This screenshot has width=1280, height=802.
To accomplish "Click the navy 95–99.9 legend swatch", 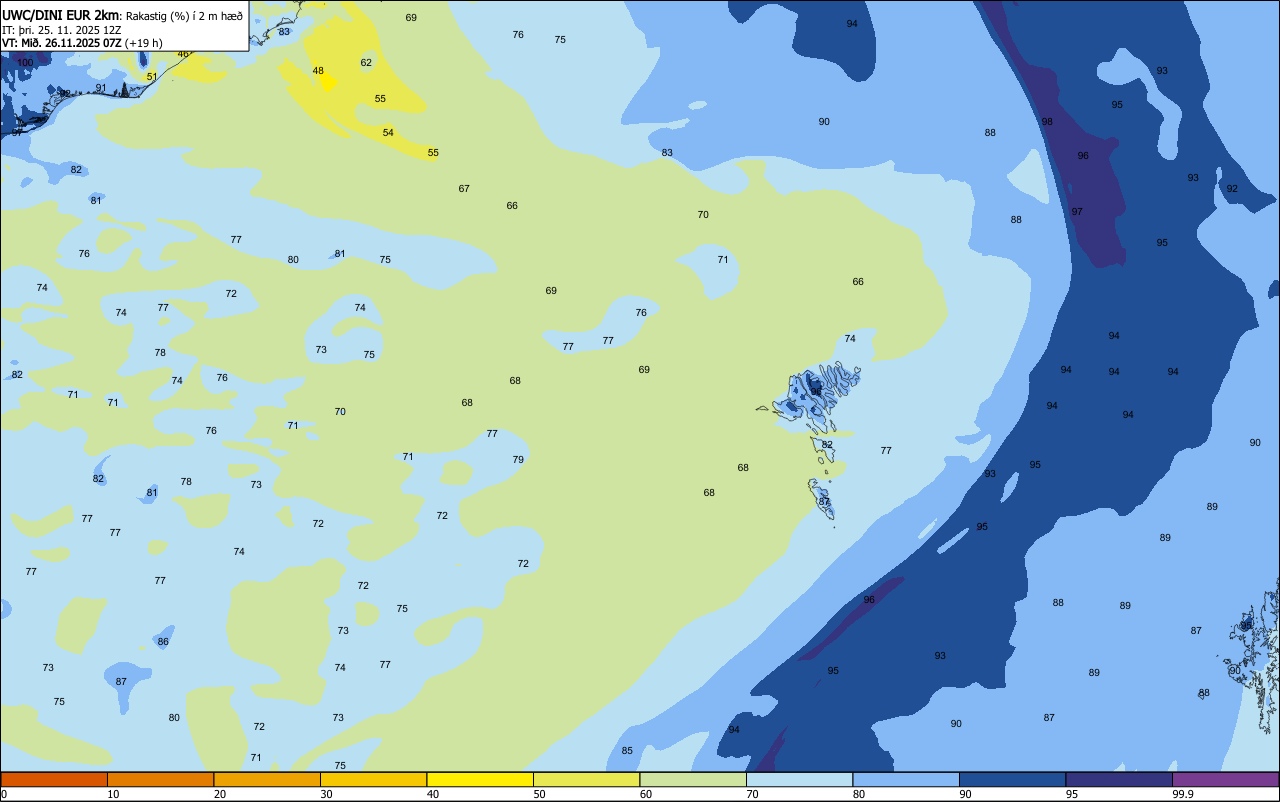I will coord(1119,779).
